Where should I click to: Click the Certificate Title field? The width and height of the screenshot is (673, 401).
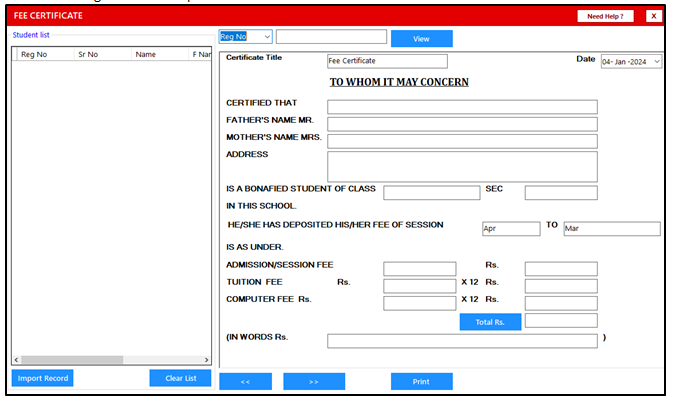(x=387, y=61)
